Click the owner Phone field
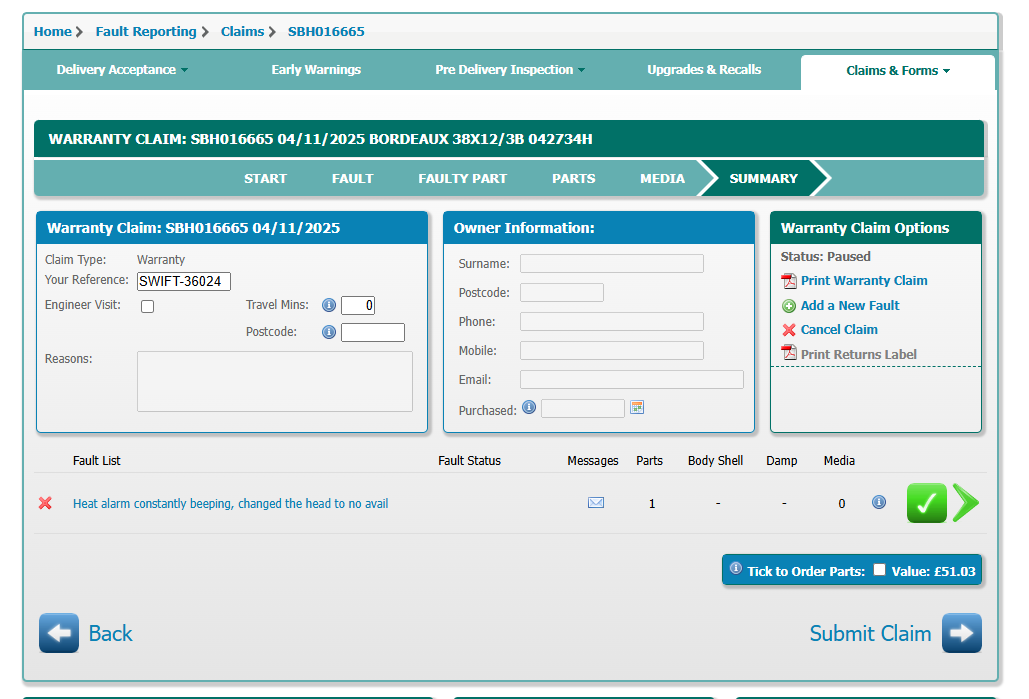The width and height of the screenshot is (1029, 699). [612, 322]
